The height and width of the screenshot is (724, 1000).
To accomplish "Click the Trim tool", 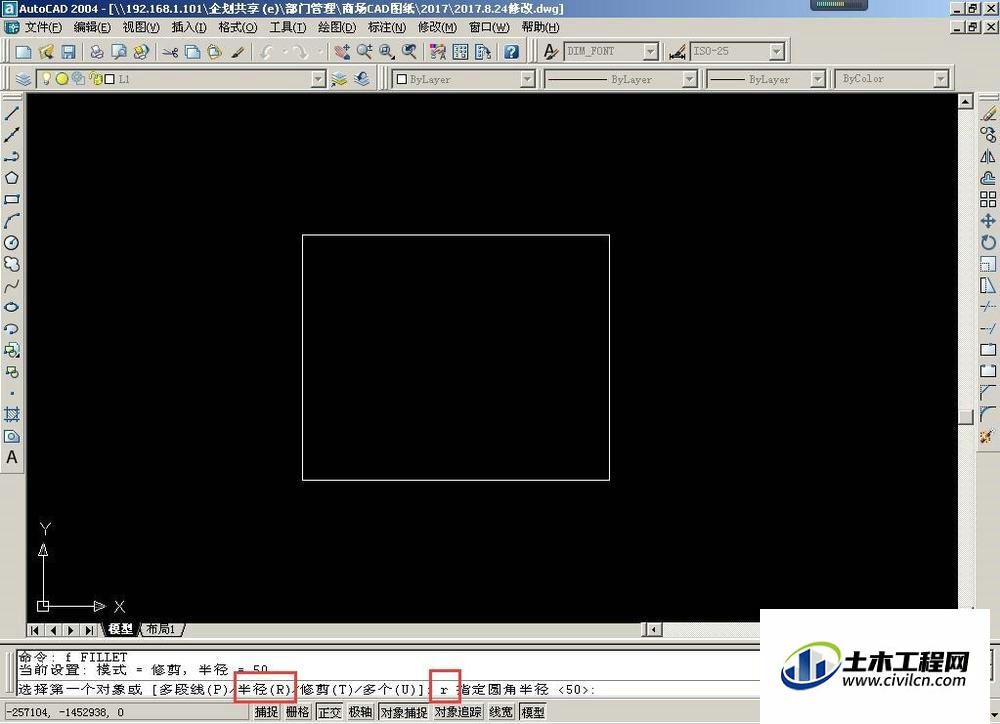I will (x=988, y=307).
